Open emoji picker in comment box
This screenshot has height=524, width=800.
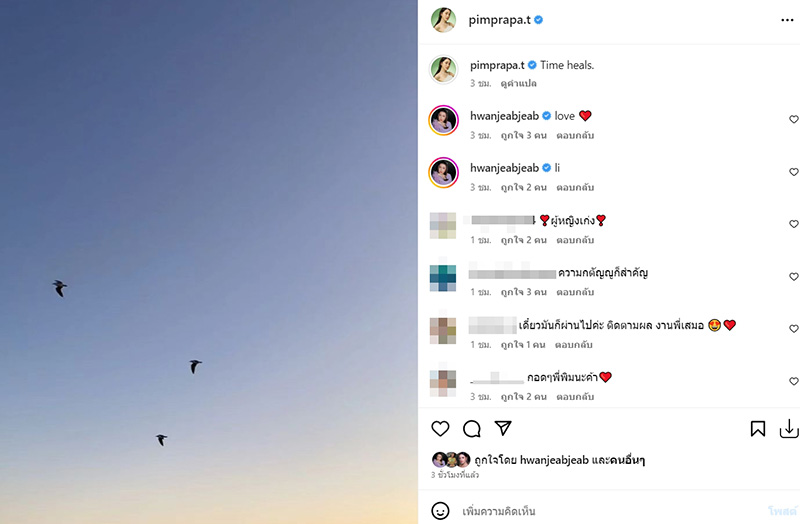pos(440,510)
